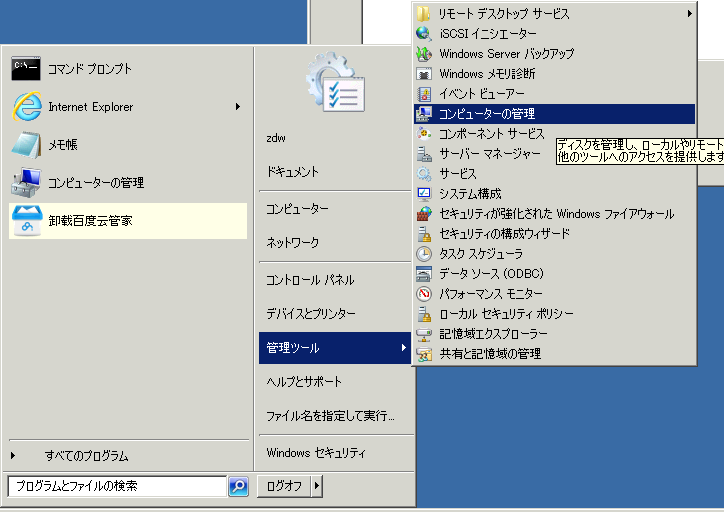This screenshot has width=724, height=512.
Task: Open コントロール パネル
Action: point(310,280)
